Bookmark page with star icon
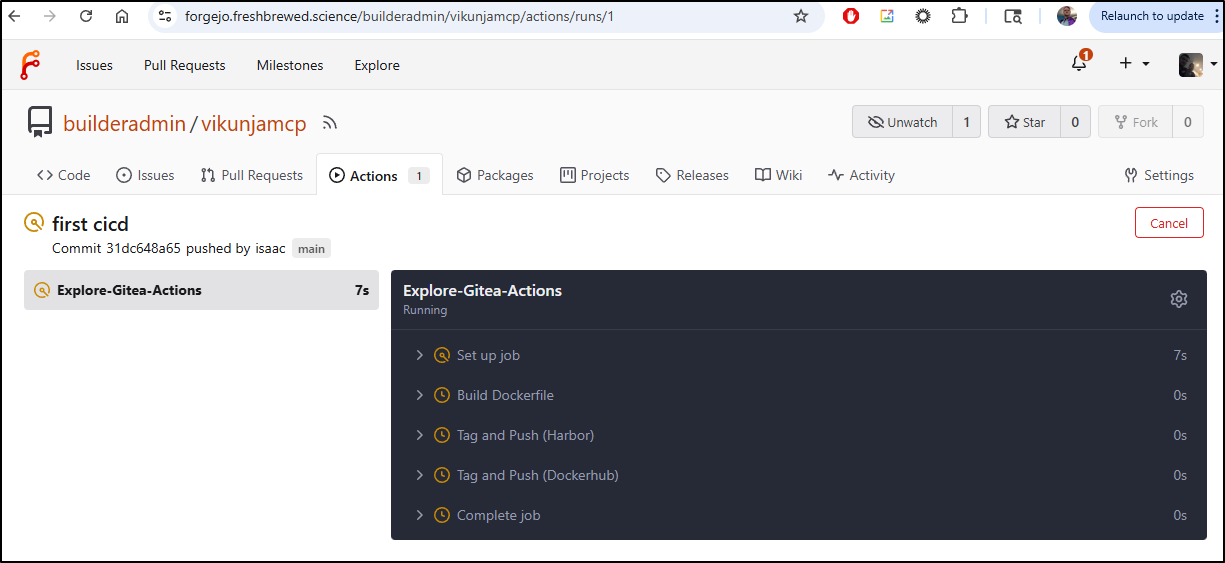1225x563 pixels. [800, 16]
